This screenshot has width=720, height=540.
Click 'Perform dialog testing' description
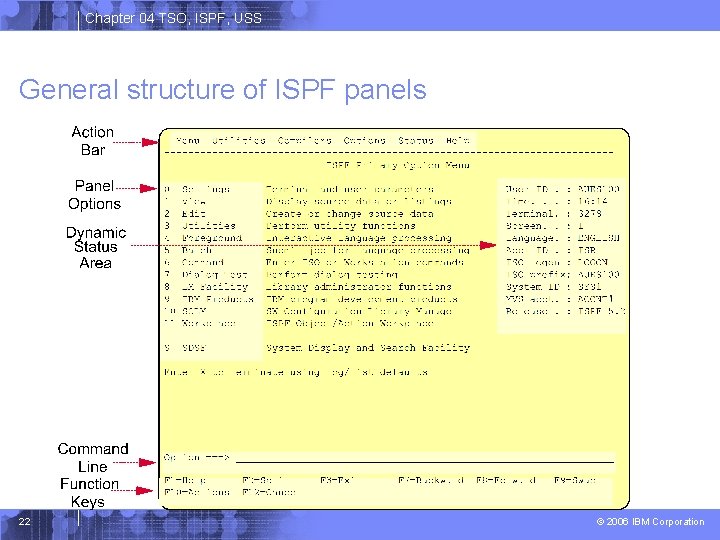[332, 275]
